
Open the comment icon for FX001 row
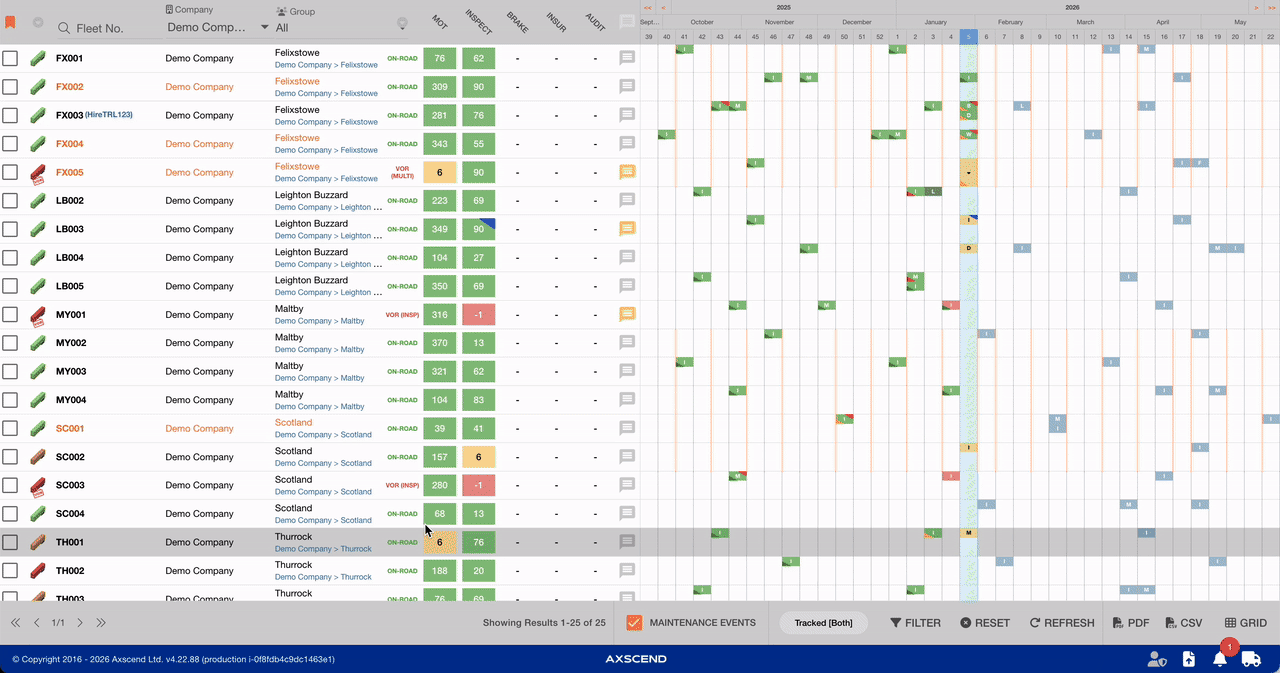click(x=627, y=58)
